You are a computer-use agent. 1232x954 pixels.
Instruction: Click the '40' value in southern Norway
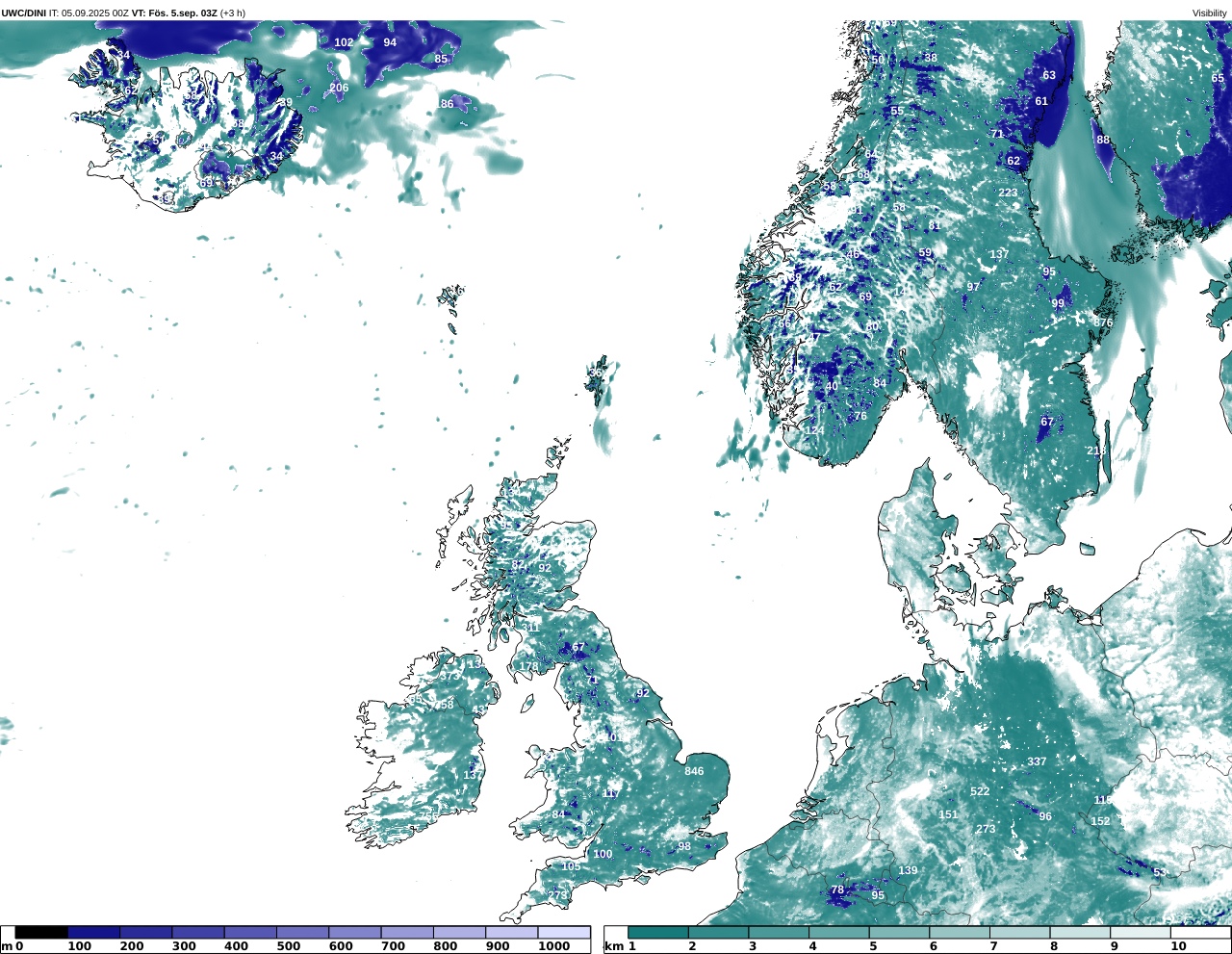tap(832, 387)
